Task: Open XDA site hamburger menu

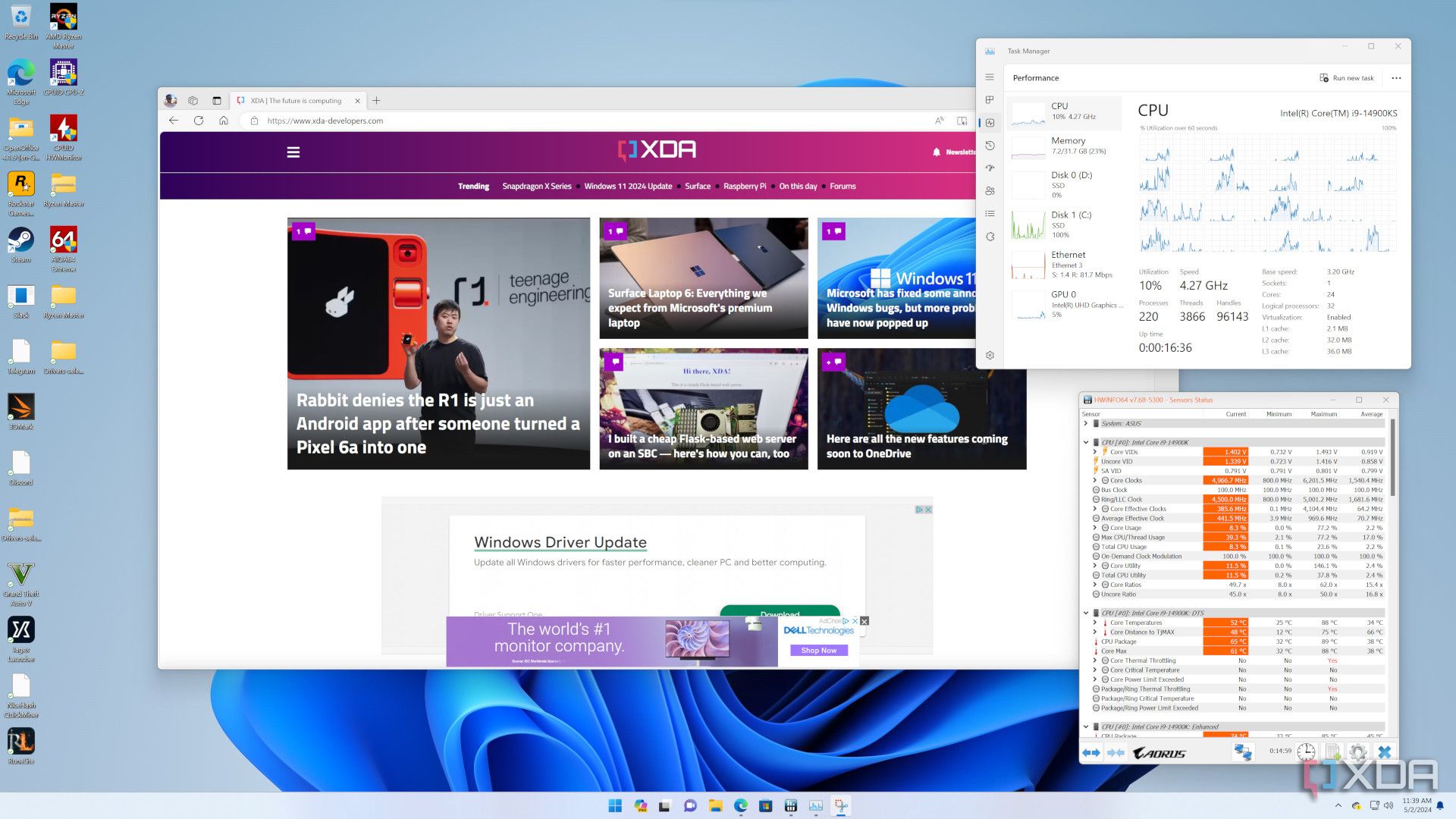Action: coord(293,152)
